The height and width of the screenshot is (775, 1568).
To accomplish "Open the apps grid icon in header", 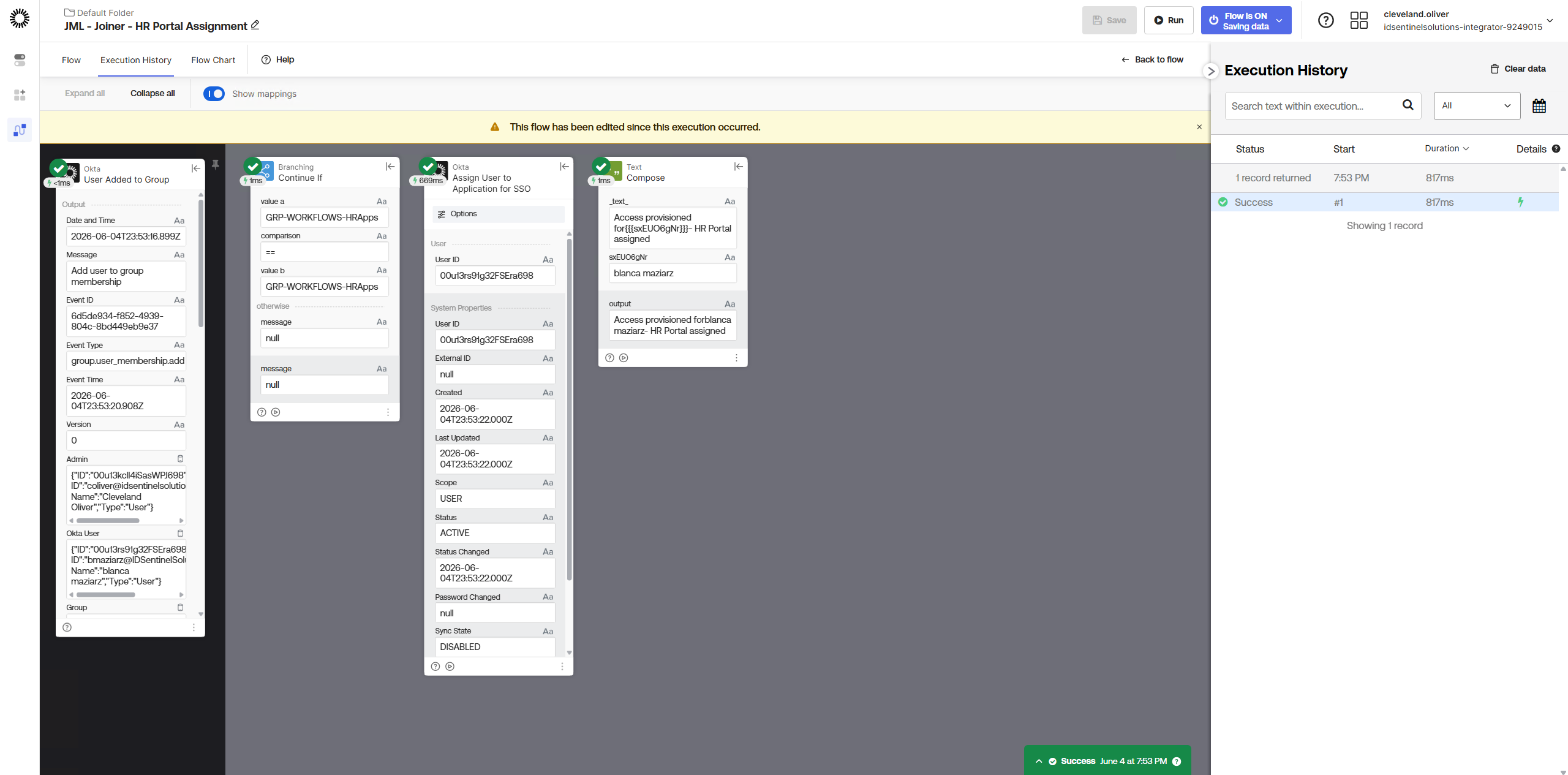I will click(x=1359, y=20).
